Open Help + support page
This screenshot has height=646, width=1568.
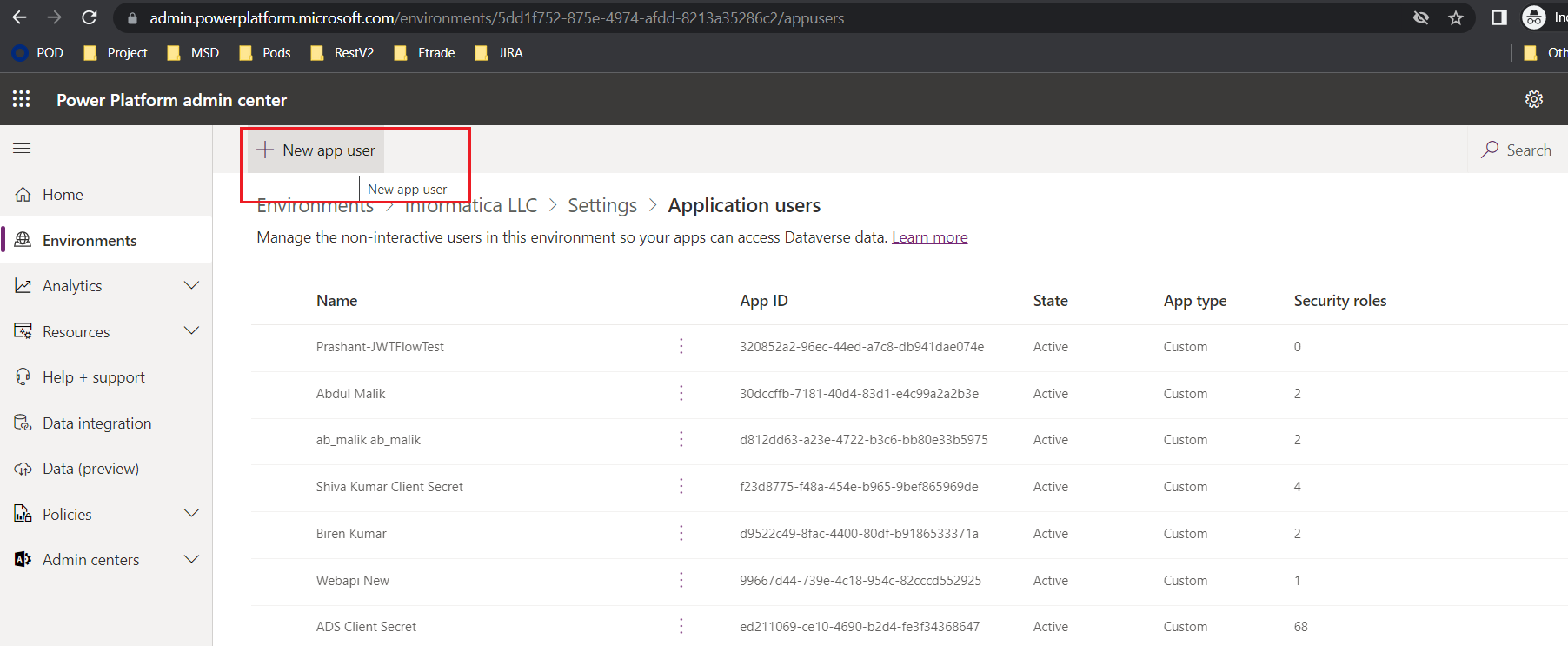(x=106, y=377)
